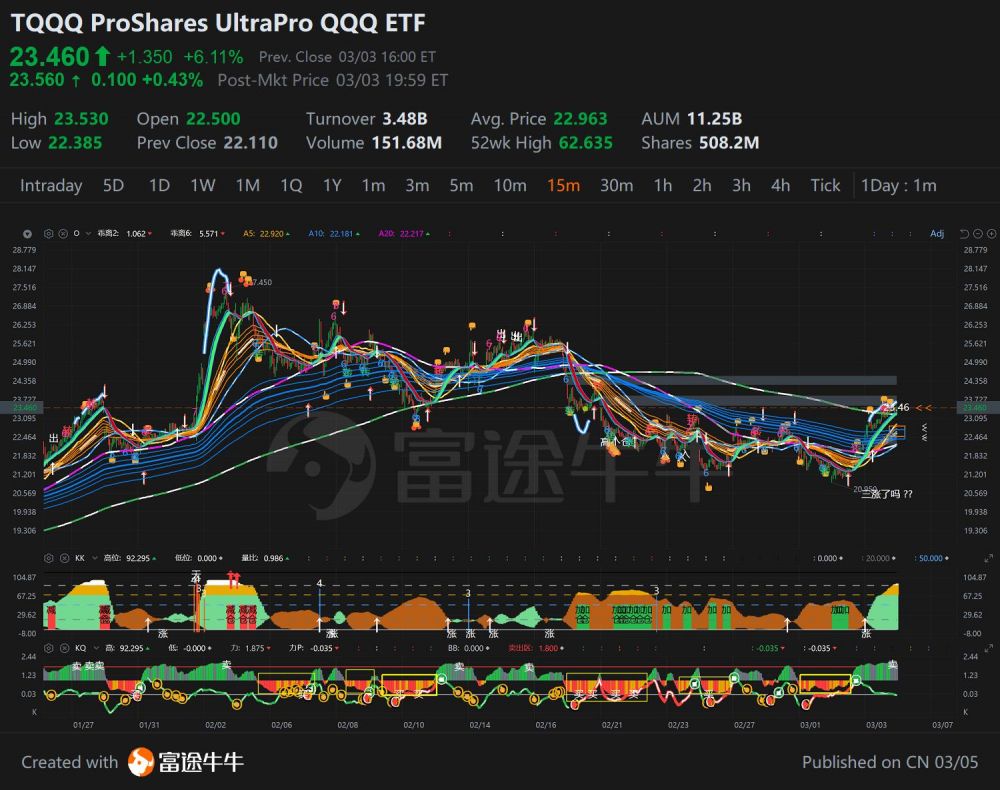Image resolution: width=1000 pixels, height=790 pixels.
Task: Expand the A10 indicator value arrow
Action: point(357,234)
